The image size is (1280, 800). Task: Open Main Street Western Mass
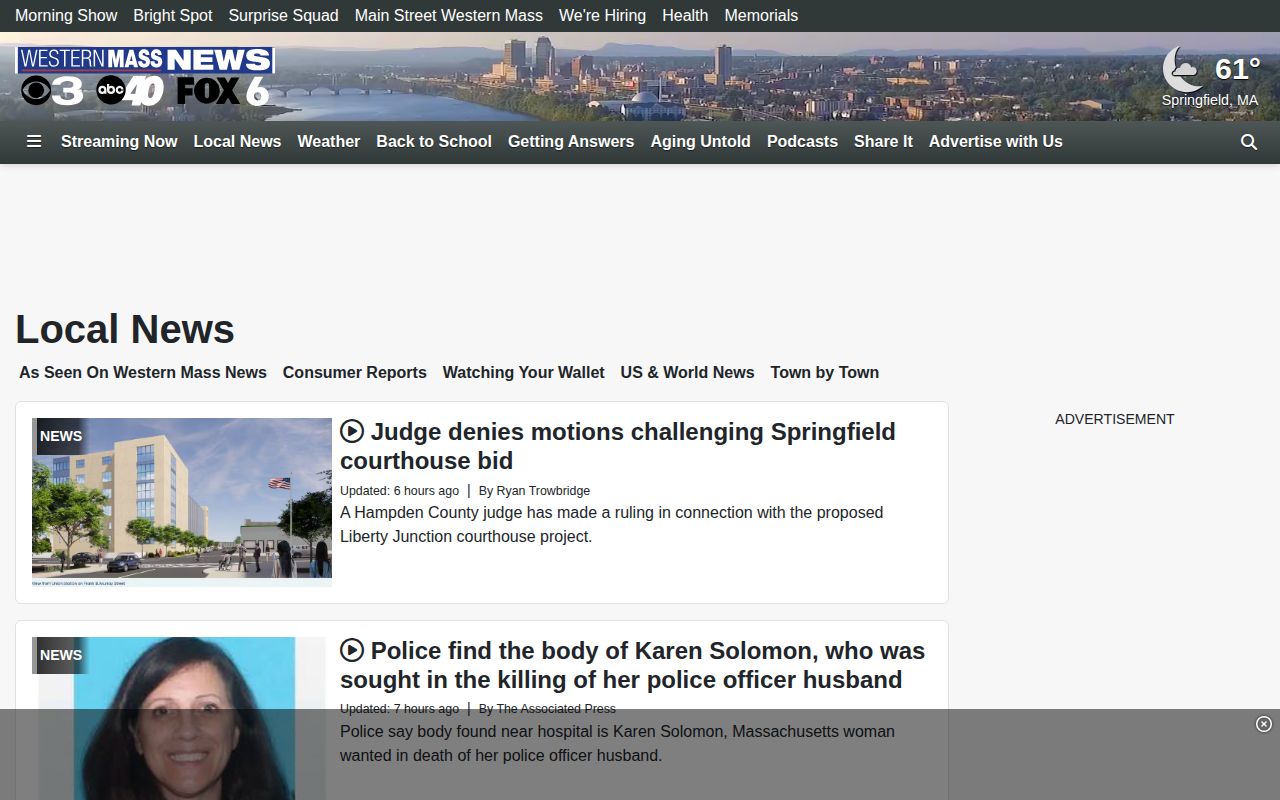tap(449, 16)
